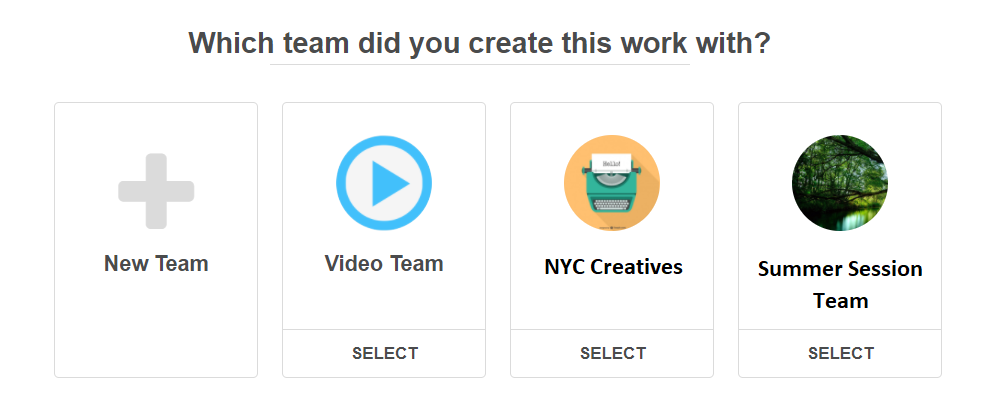Viewport: 987px width, 413px height.
Task: Click the NYC Creatives team name
Action: pyautogui.click(x=613, y=267)
